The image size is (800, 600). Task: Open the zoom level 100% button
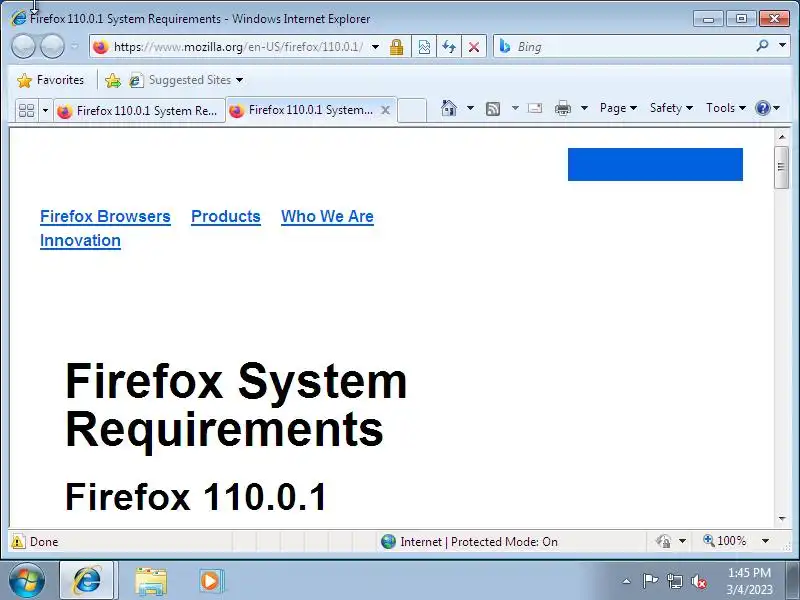point(725,541)
